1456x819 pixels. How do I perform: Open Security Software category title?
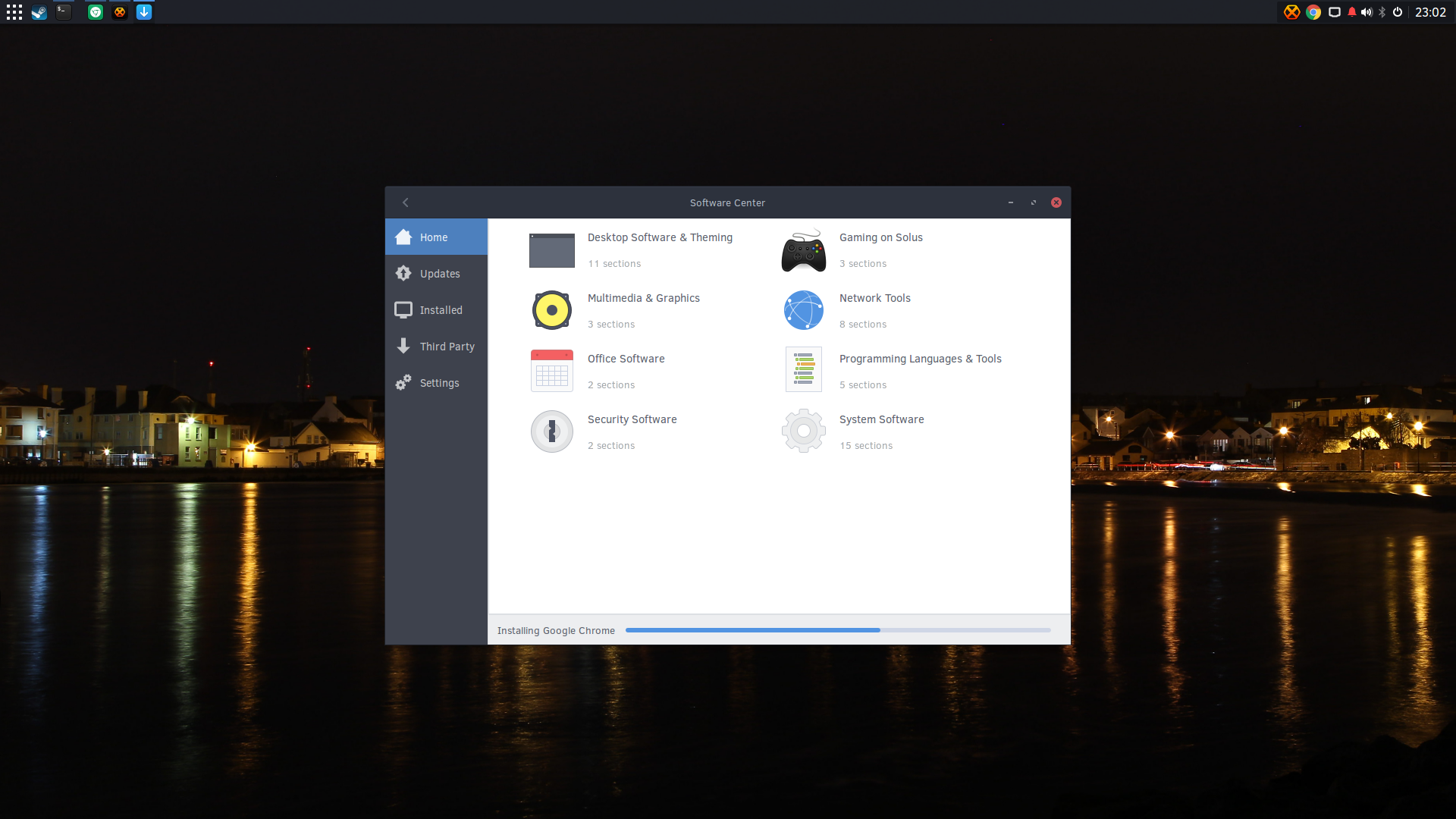pyautogui.click(x=632, y=419)
